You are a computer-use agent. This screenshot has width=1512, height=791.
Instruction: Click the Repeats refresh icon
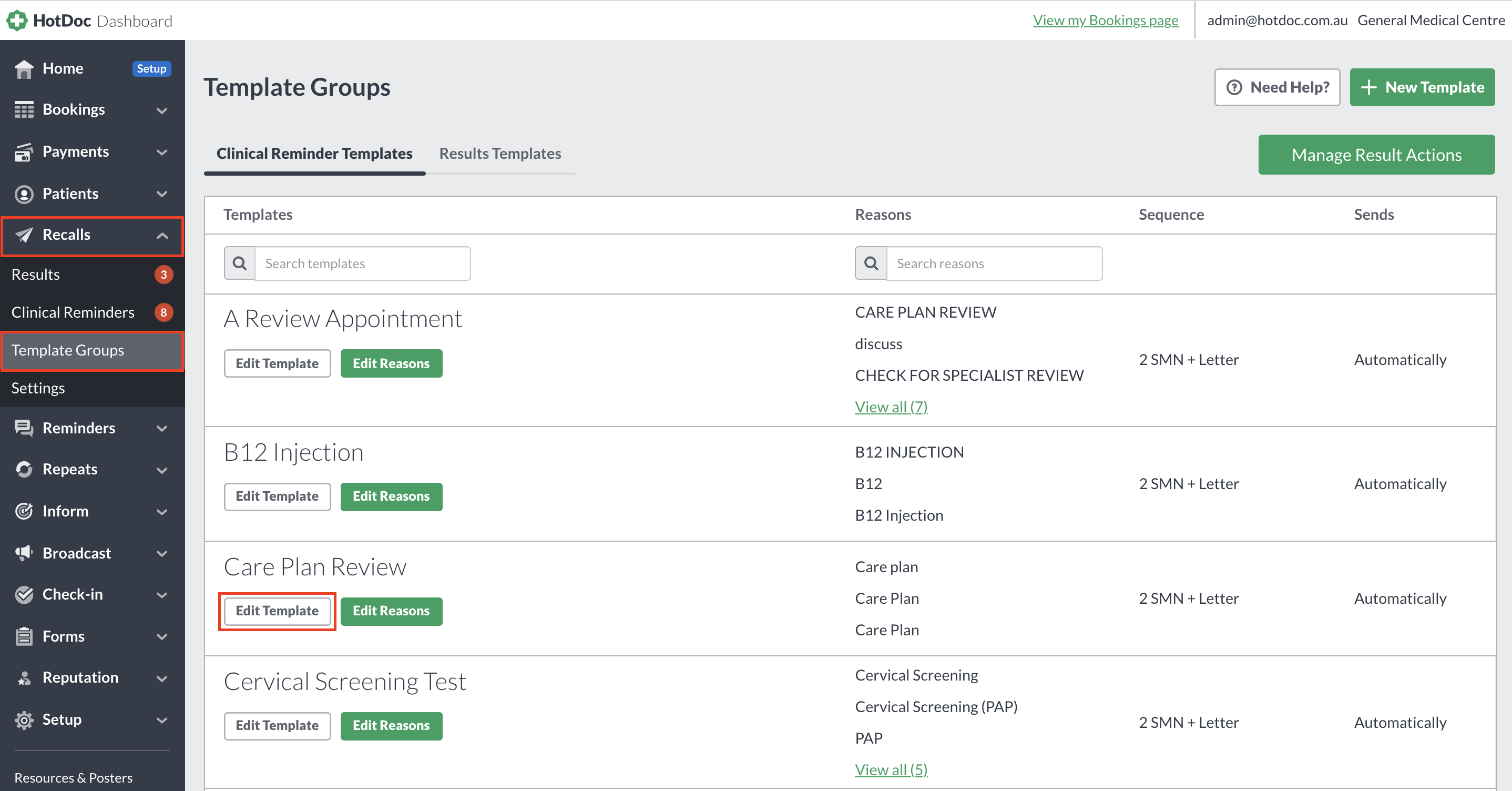pos(24,469)
